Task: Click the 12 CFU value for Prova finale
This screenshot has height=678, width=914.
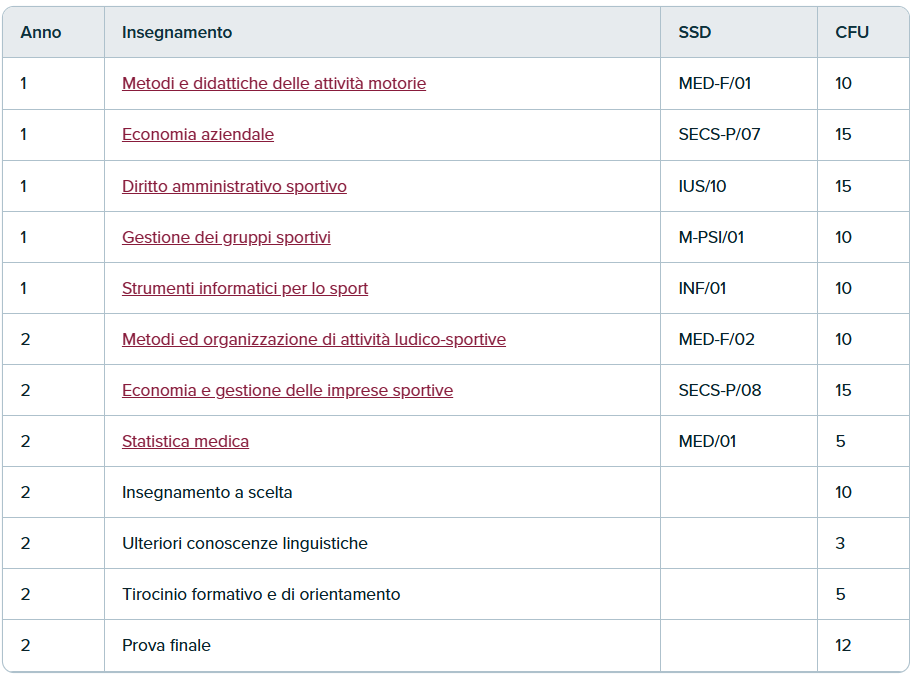Action: [843, 645]
